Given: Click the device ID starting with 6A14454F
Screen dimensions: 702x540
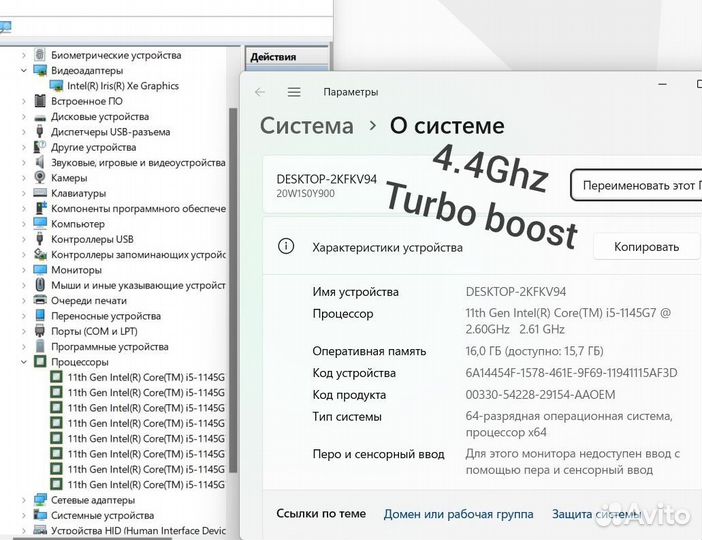Looking at the screenshot, I should [571, 373].
